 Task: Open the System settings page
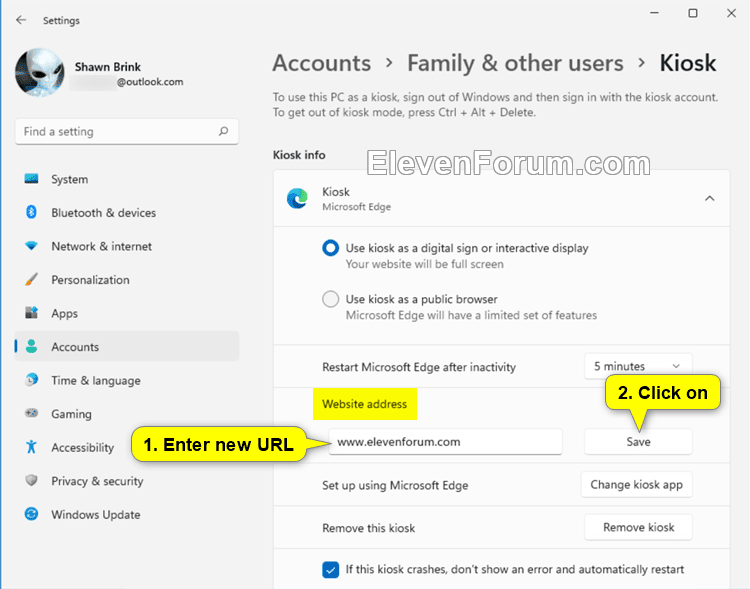[x=127, y=179]
